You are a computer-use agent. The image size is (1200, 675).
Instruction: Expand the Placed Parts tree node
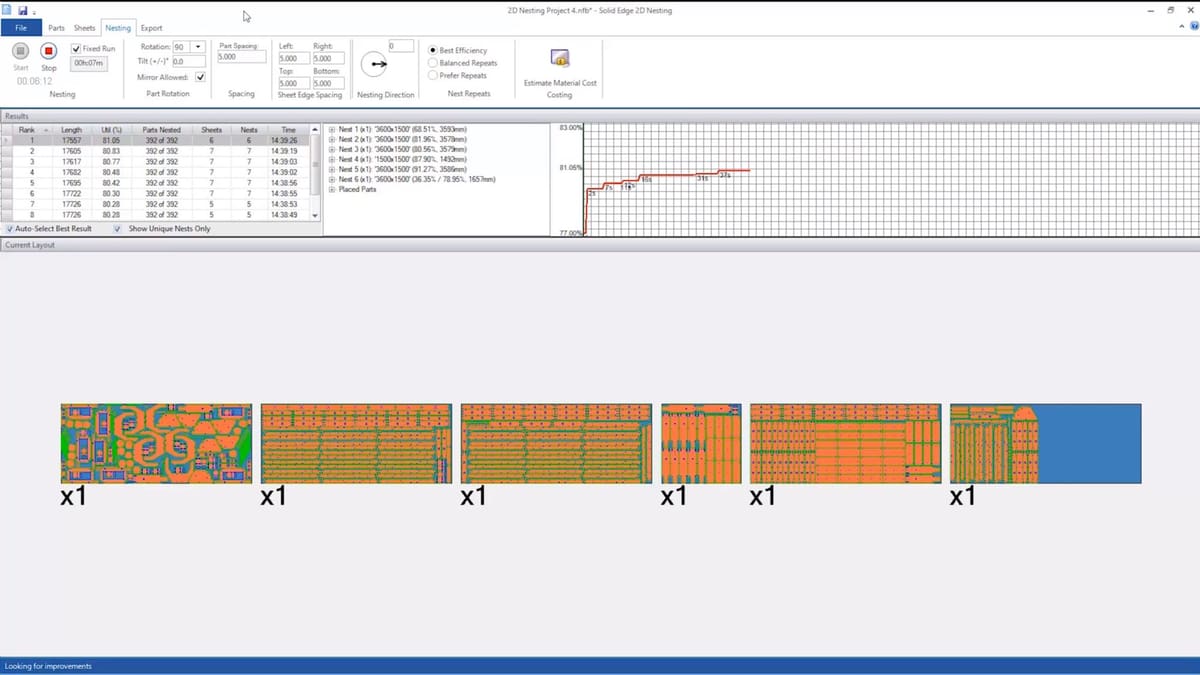coord(332,189)
